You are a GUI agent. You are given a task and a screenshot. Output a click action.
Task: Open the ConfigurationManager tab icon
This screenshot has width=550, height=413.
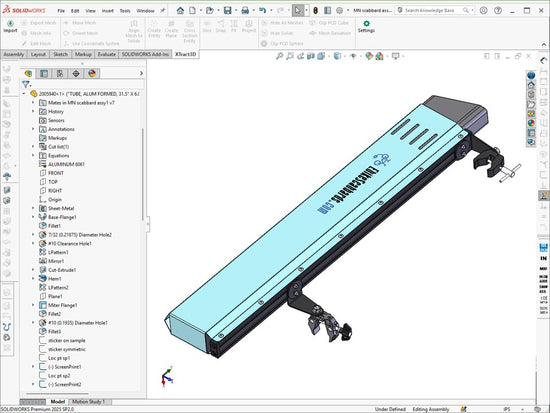click(60, 73)
